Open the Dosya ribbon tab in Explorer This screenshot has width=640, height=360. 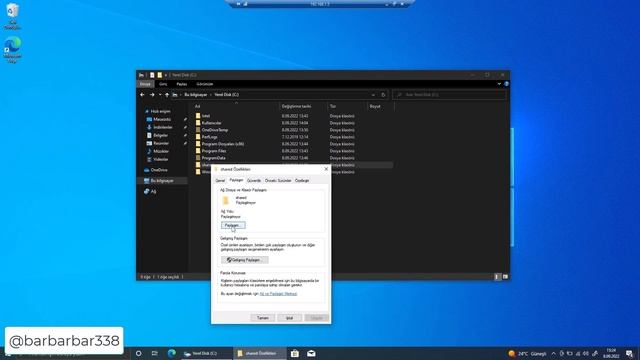pos(145,84)
